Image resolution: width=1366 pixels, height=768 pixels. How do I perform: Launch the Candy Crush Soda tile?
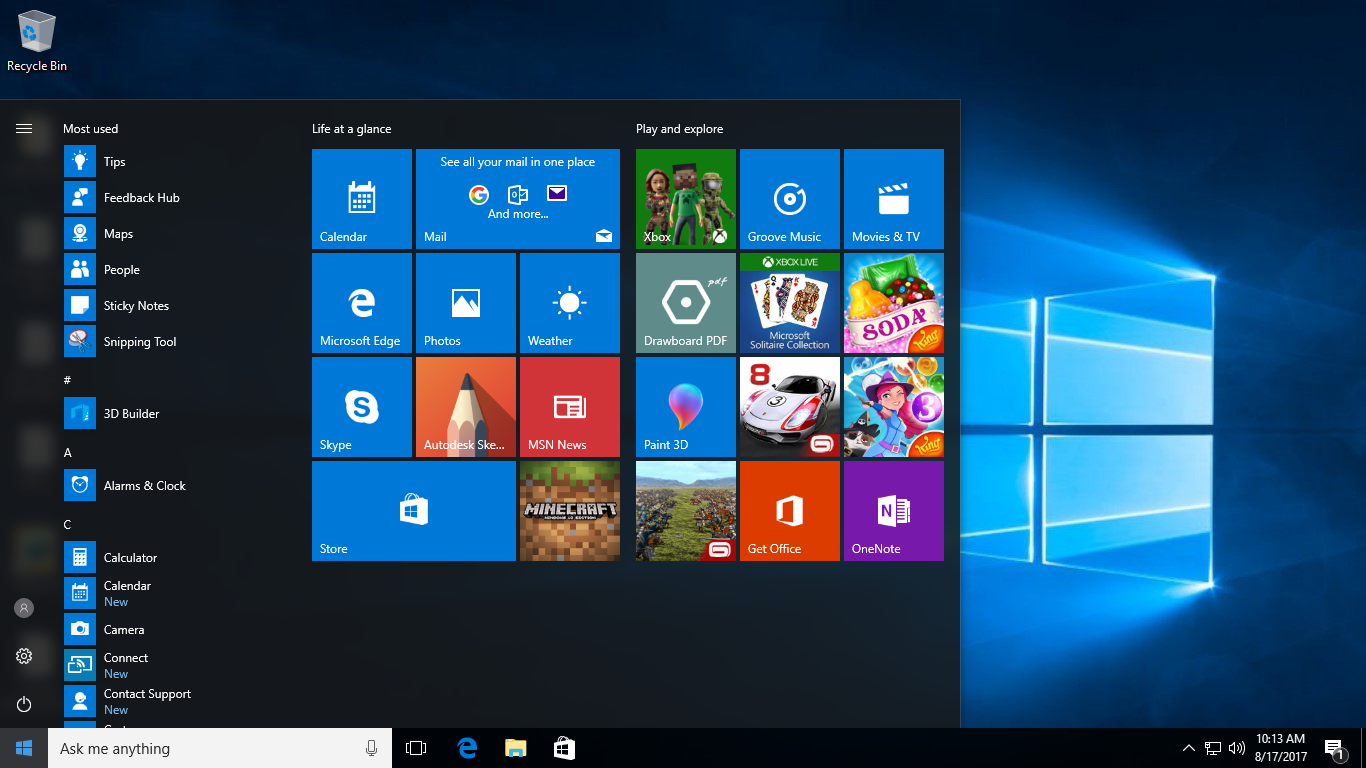pos(894,303)
